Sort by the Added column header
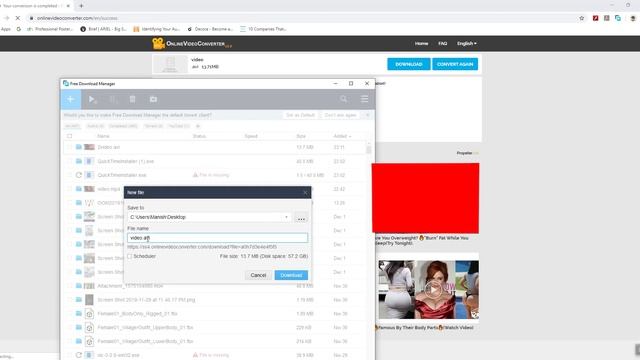This screenshot has width=640, height=360. click(x=342, y=136)
